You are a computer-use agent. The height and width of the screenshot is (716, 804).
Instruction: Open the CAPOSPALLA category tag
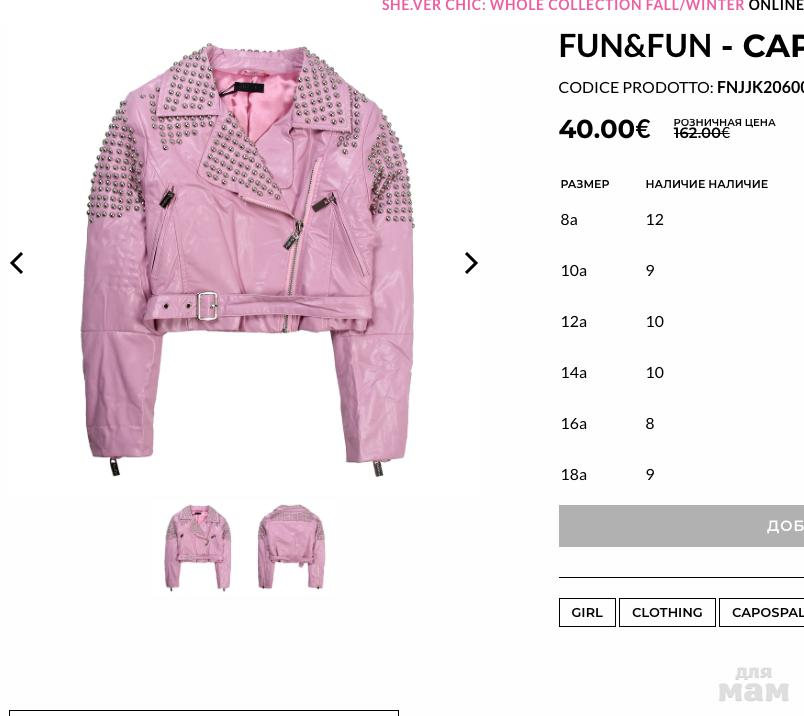(x=761, y=612)
